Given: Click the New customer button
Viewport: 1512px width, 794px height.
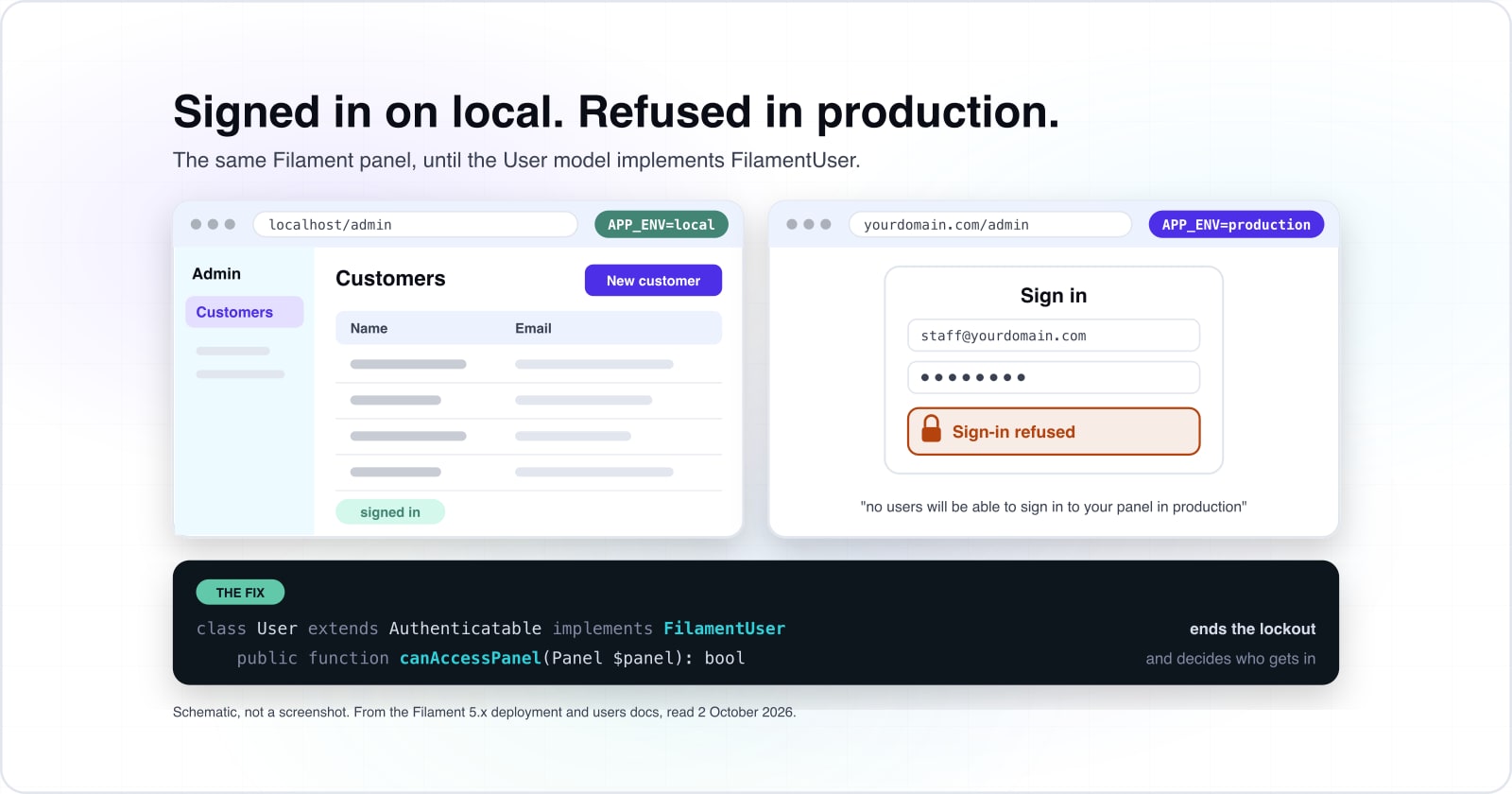Looking at the screenshot, I should pos(653,281).
